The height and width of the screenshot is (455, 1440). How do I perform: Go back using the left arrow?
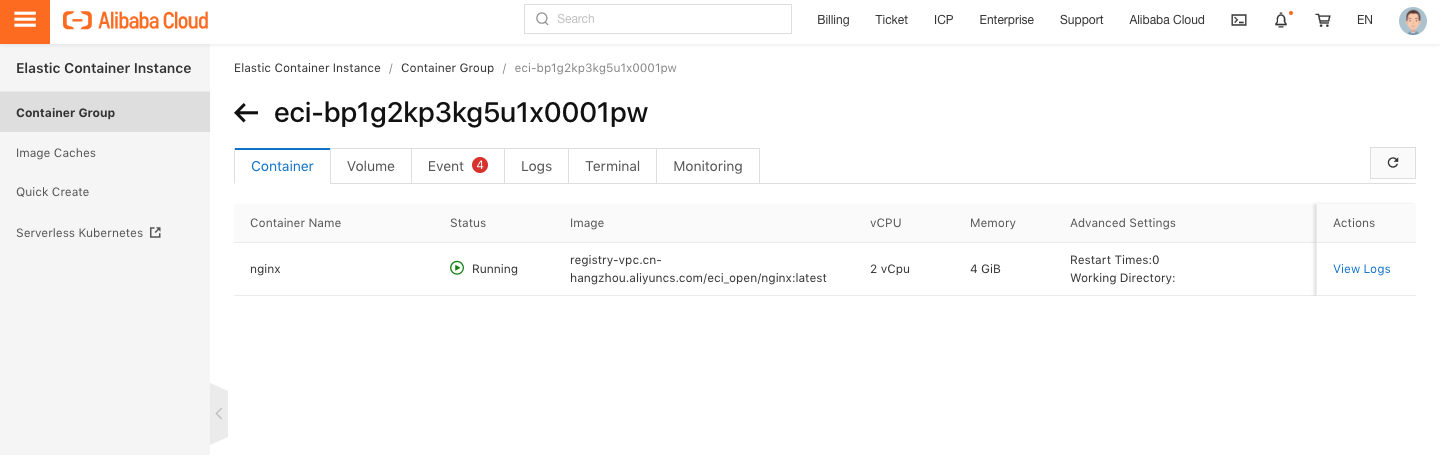(x=246, y=113)
